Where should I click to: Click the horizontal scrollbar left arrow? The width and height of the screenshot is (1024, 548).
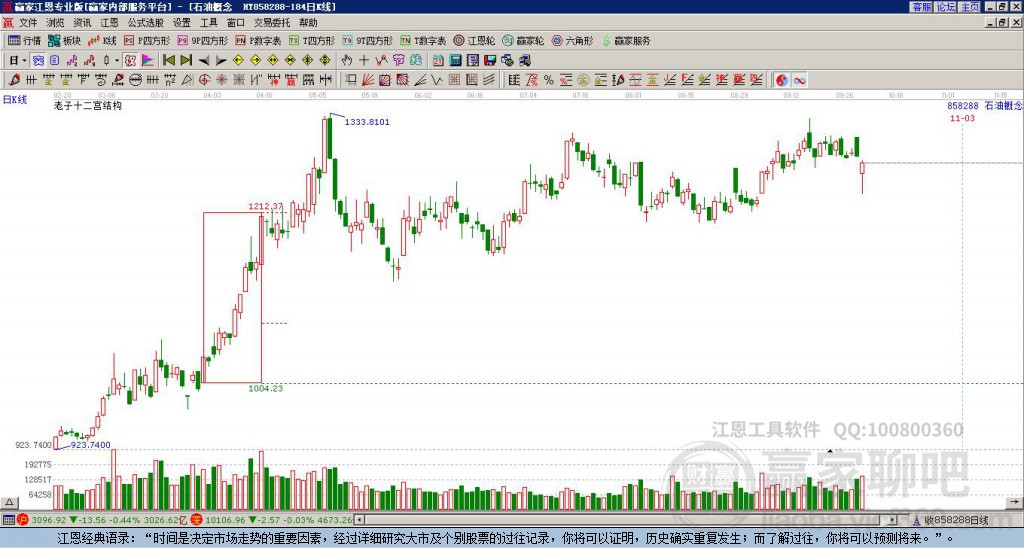click(359, 520)
